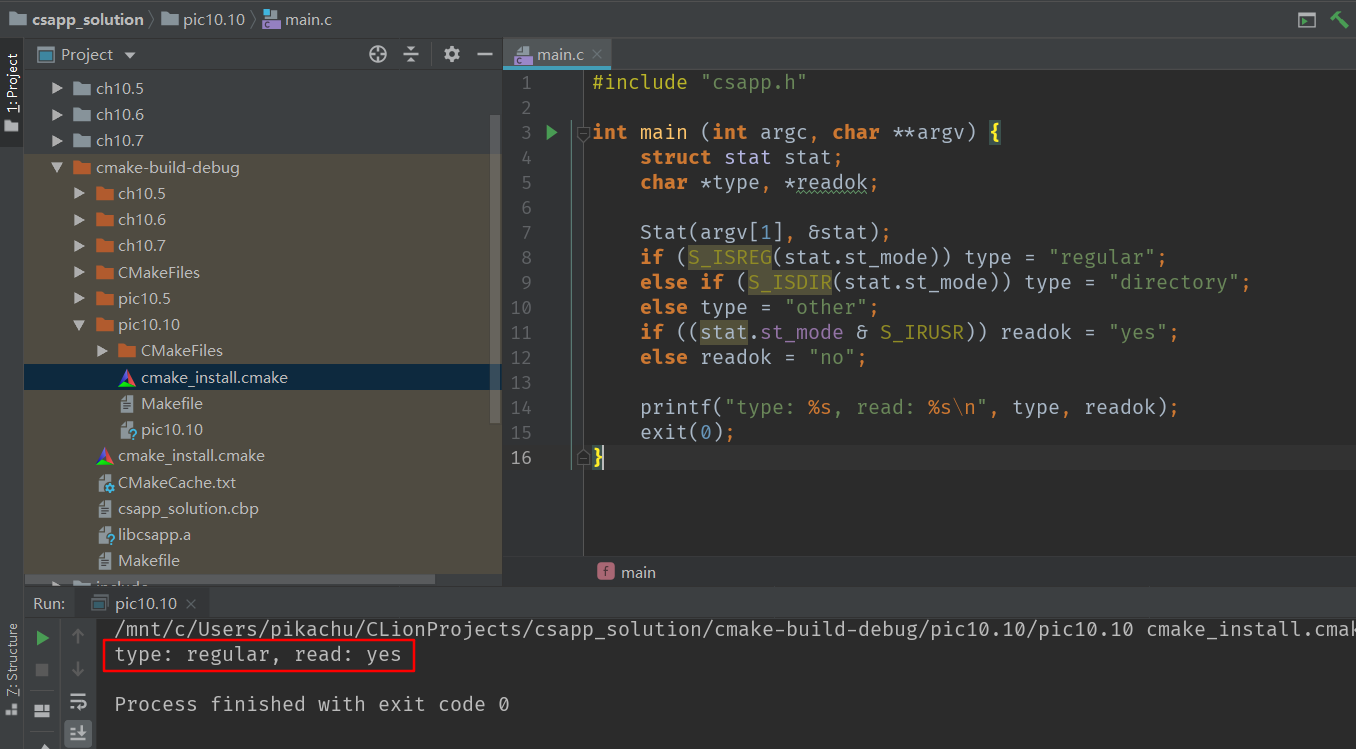Image resolution: width=1356 pixels, height=749 pixels.
Task: Expand the pic10.5 folder arrow
Action: pos(80,298)
